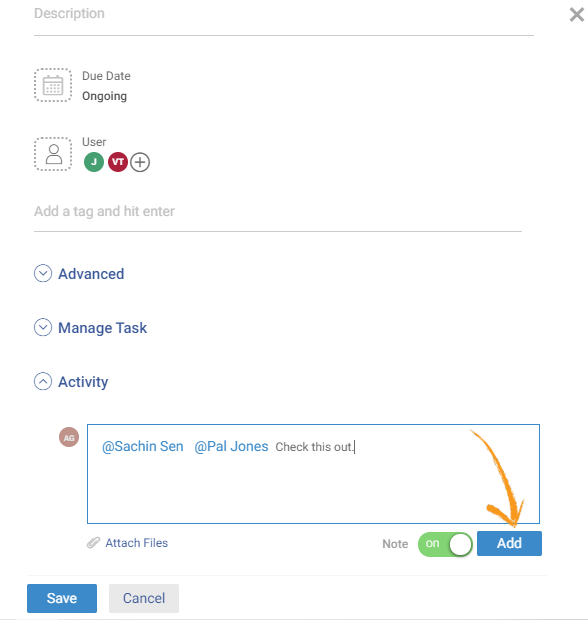
Task: Save the task changes
Action: (62, 598)
